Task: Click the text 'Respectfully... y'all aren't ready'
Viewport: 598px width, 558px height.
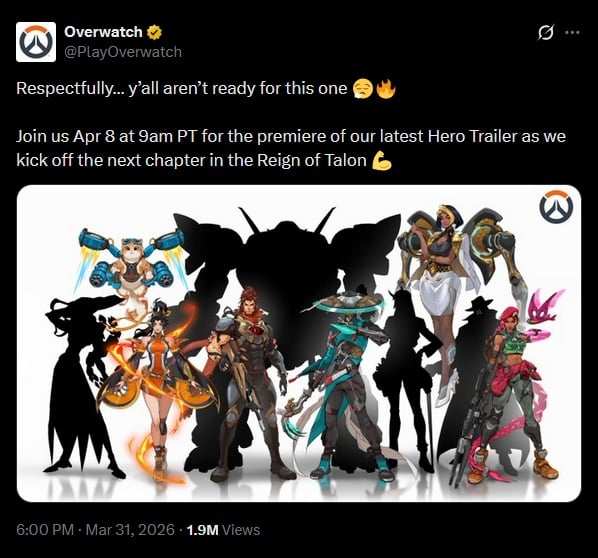Action: pos(182,88)
